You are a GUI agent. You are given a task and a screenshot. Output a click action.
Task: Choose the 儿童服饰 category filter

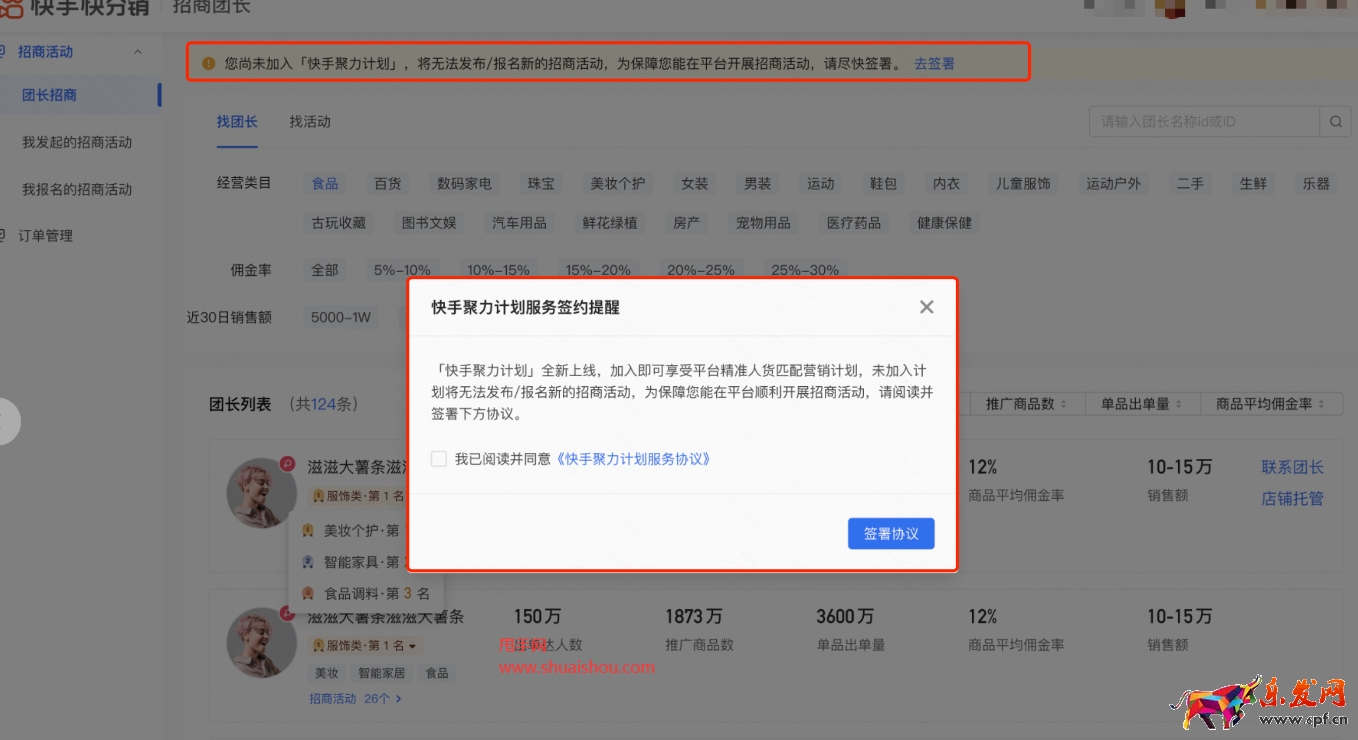(x=1023, y=184)
